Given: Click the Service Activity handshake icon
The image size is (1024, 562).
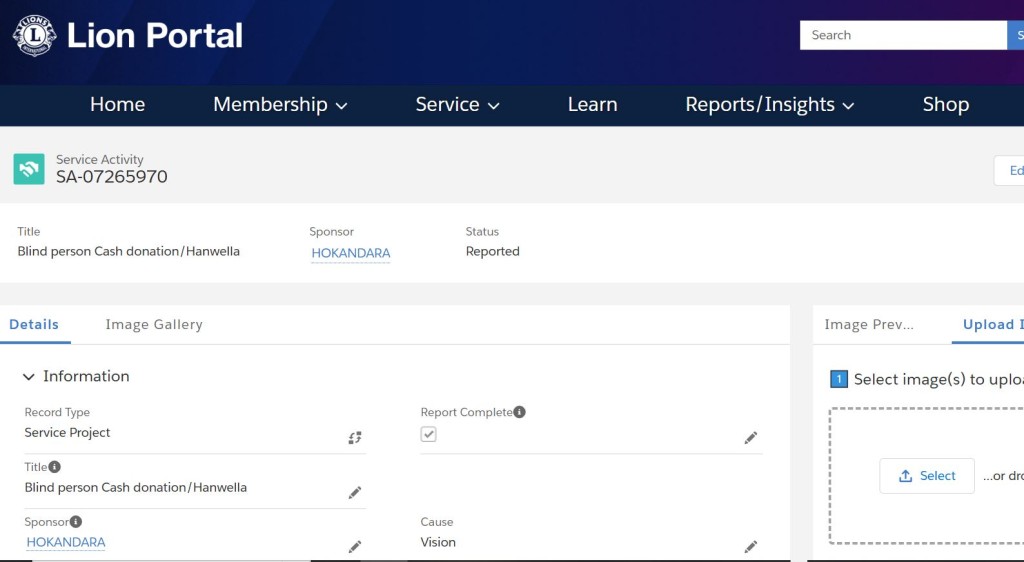Looking at the screenshot, I should pos(29,169).
